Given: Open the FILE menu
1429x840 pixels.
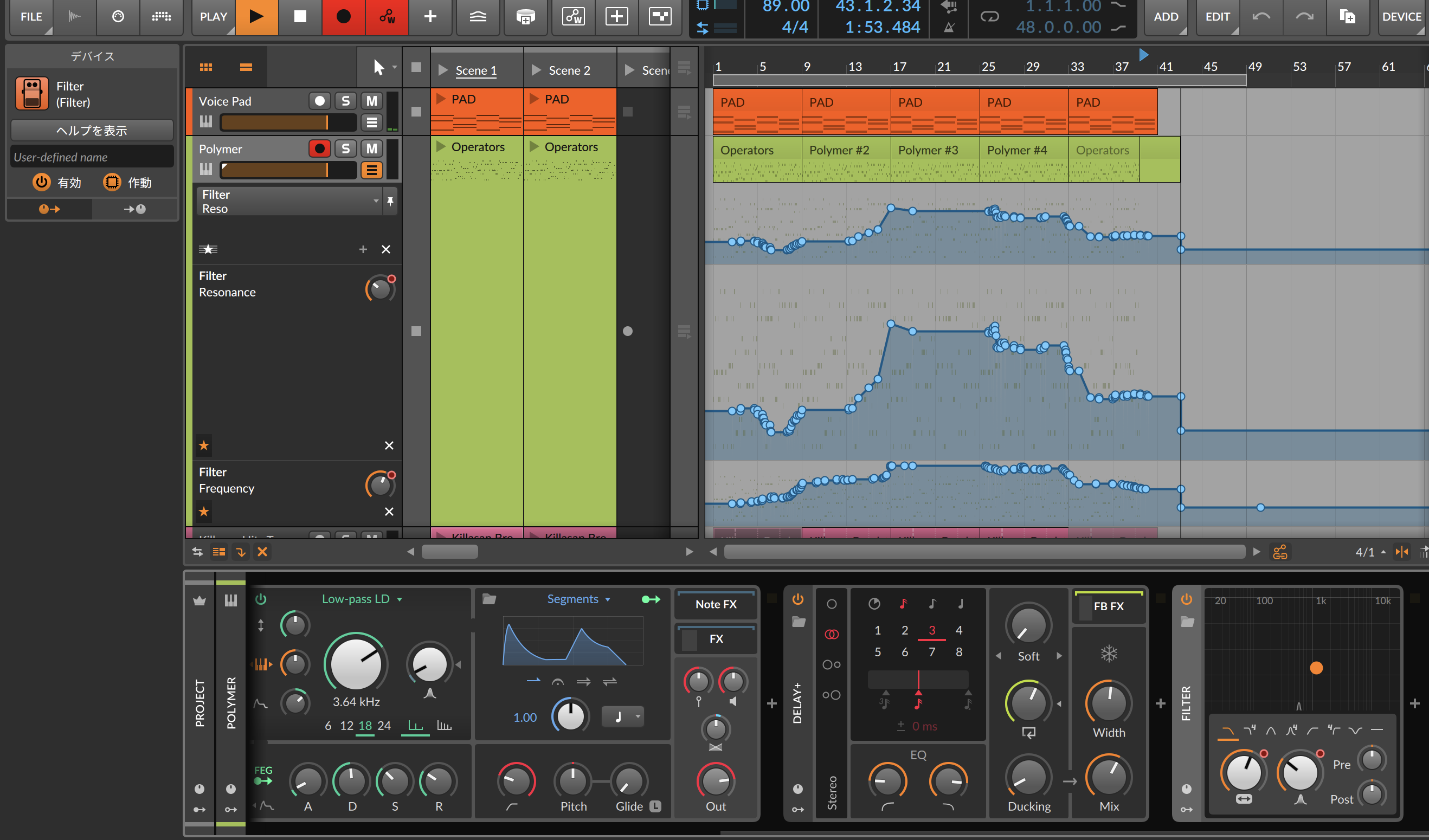Looking at the screenshot, I should pos(31,16).
